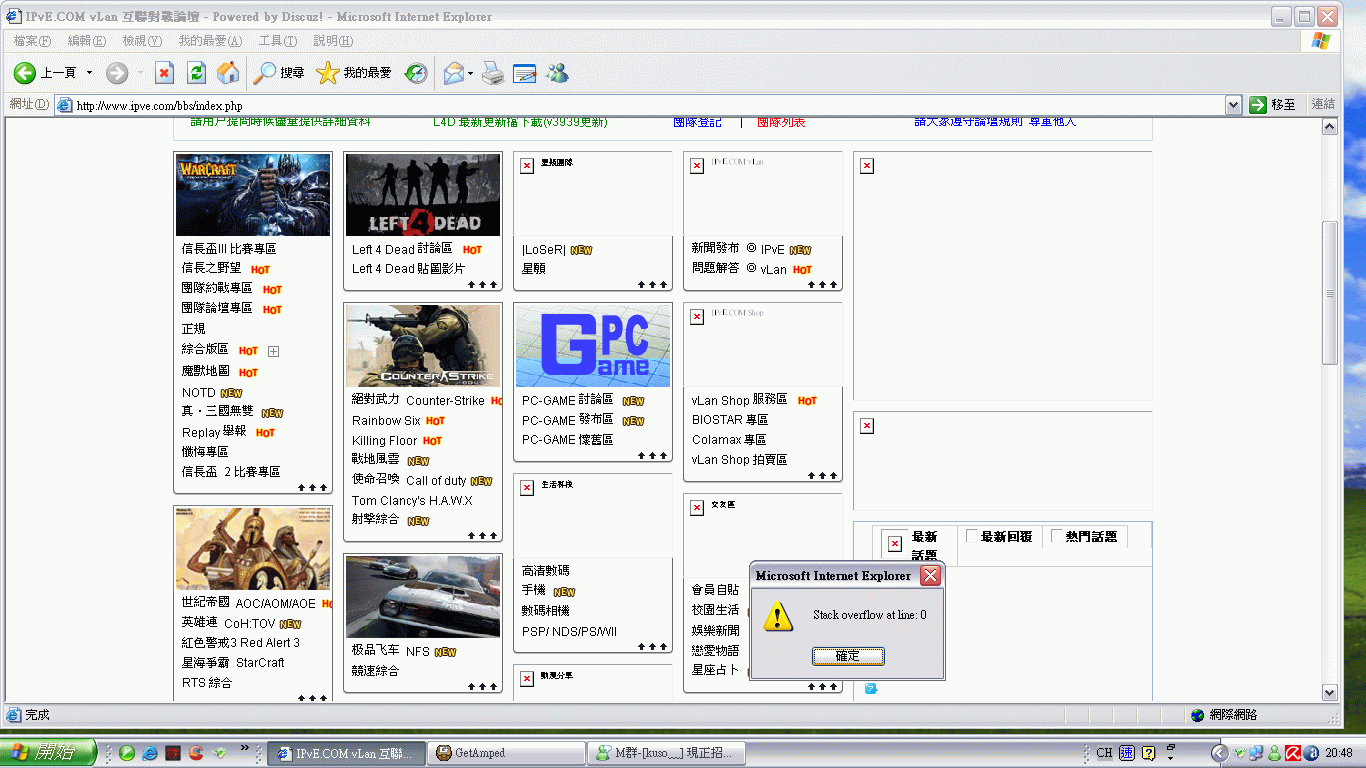The height and width of the screenshot is (768, 1366).
Task: Open the 檢視 menu
Action: (141, 41)
